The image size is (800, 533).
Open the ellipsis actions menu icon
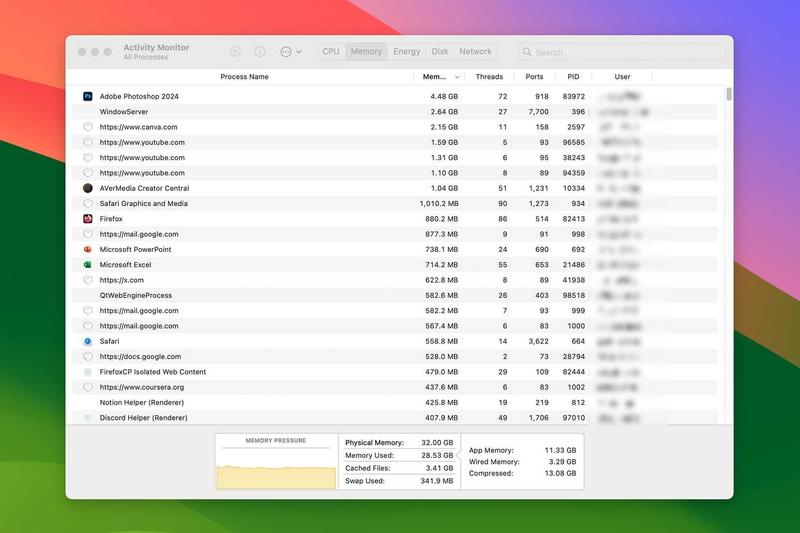286,52
